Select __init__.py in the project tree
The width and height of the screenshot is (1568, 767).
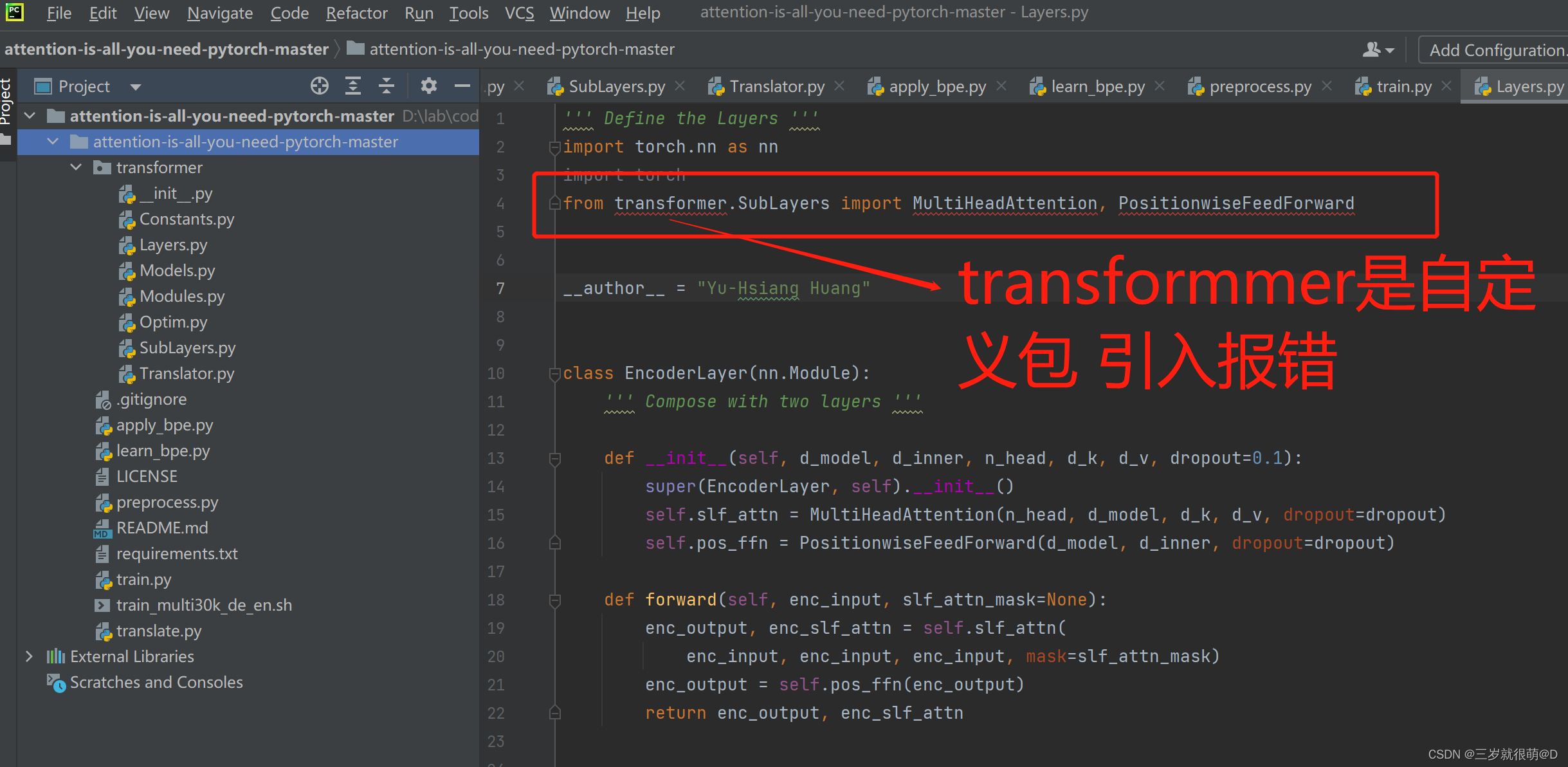166,193
